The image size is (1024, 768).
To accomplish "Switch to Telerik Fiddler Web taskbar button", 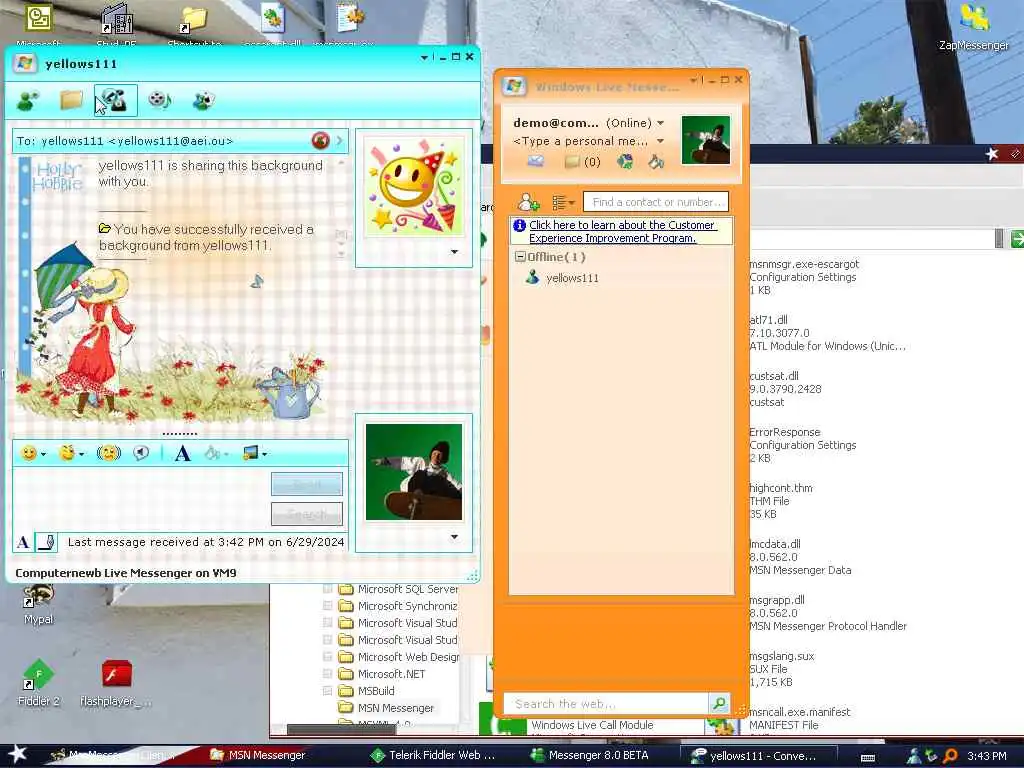I will coord(434,756).
